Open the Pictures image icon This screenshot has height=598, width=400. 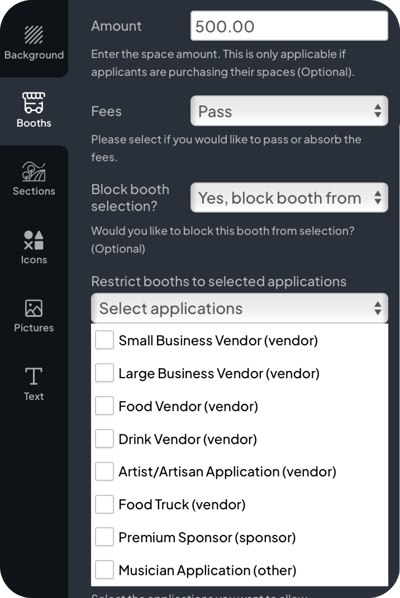pos(34,308)
